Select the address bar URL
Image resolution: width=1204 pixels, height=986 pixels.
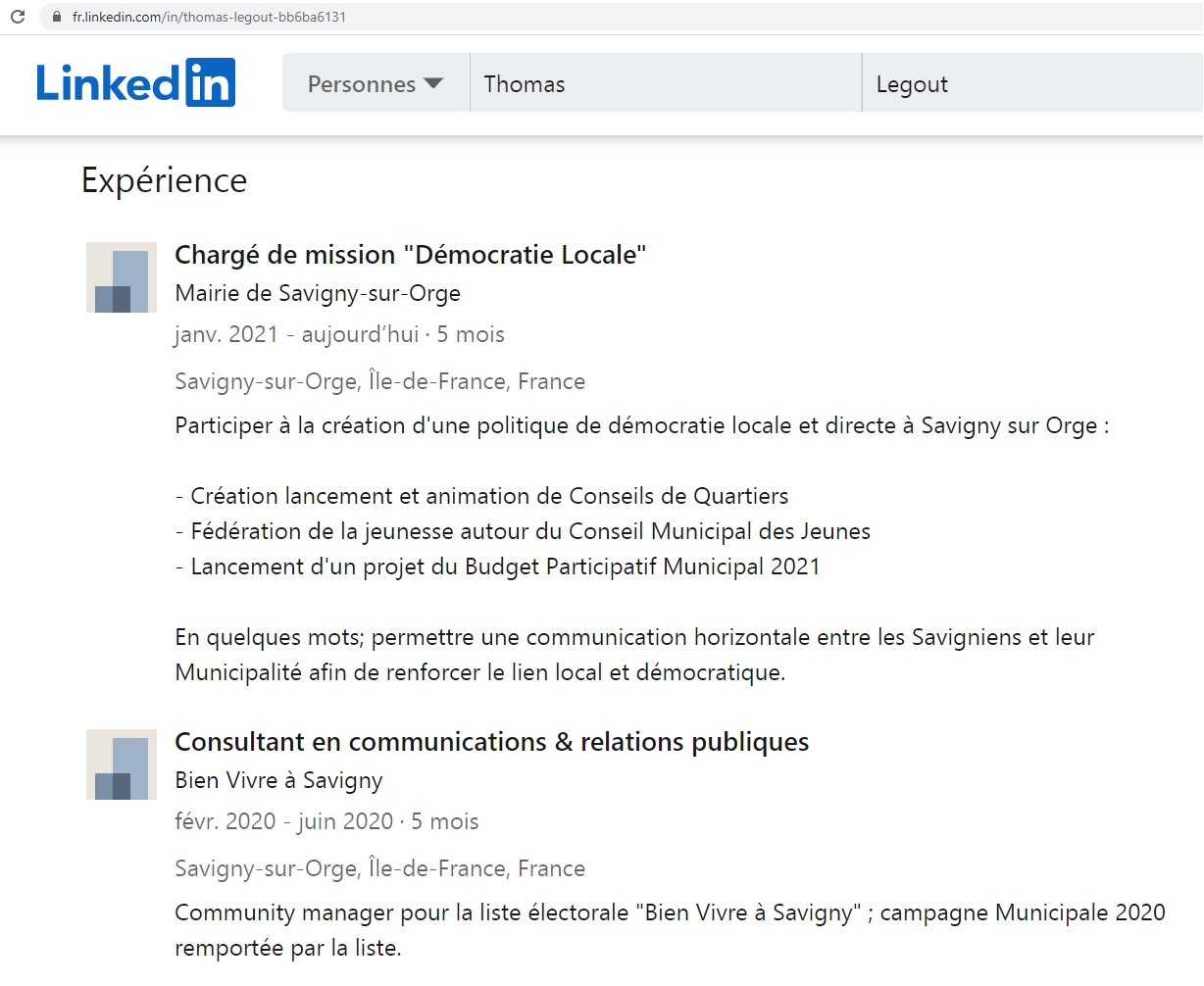coord(209,17)
